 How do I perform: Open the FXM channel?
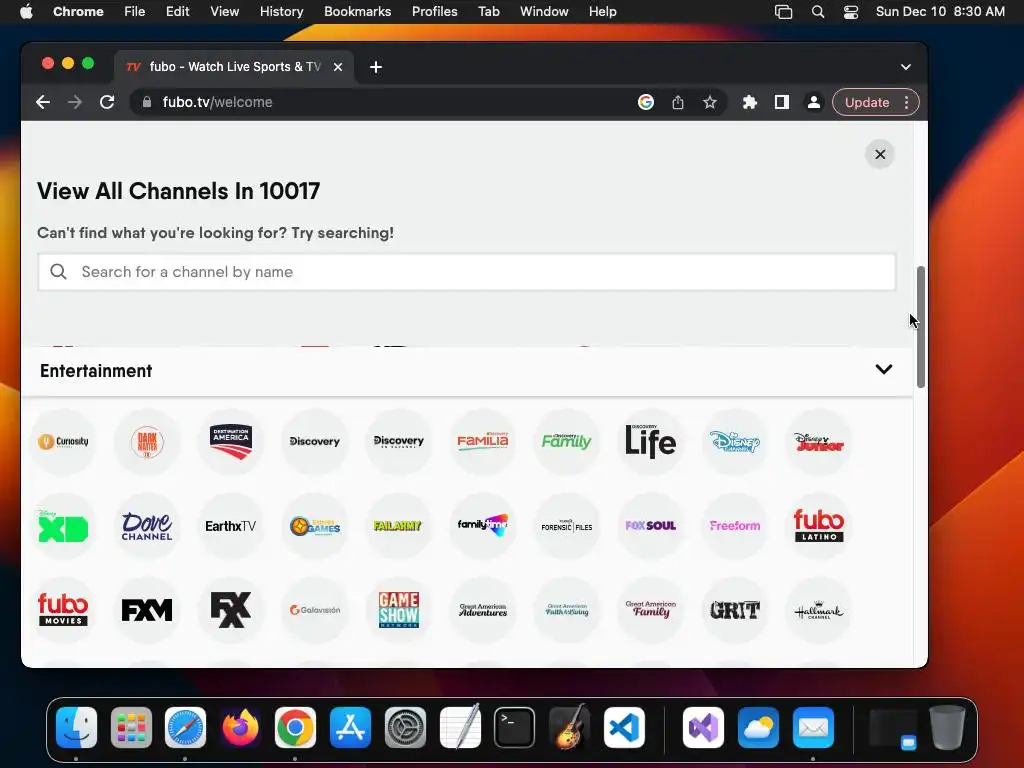point(147,610)
